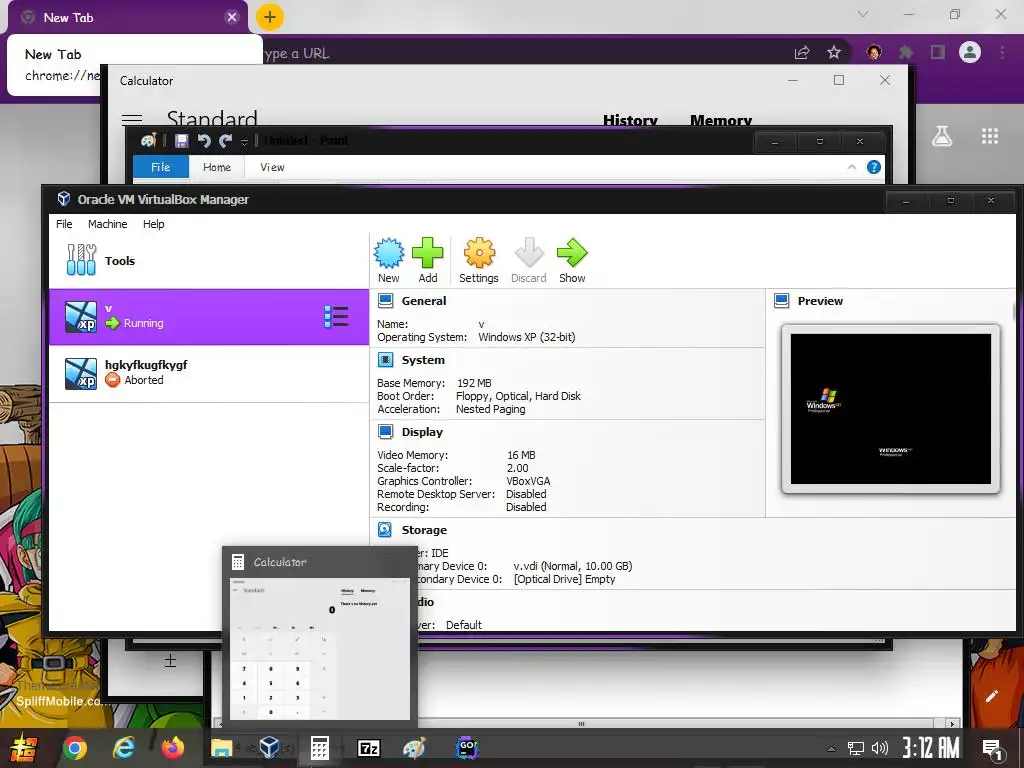The width and height of the screenshot is (1024, 768).
Task: Click the General section icon
Action: coord(386,300)
